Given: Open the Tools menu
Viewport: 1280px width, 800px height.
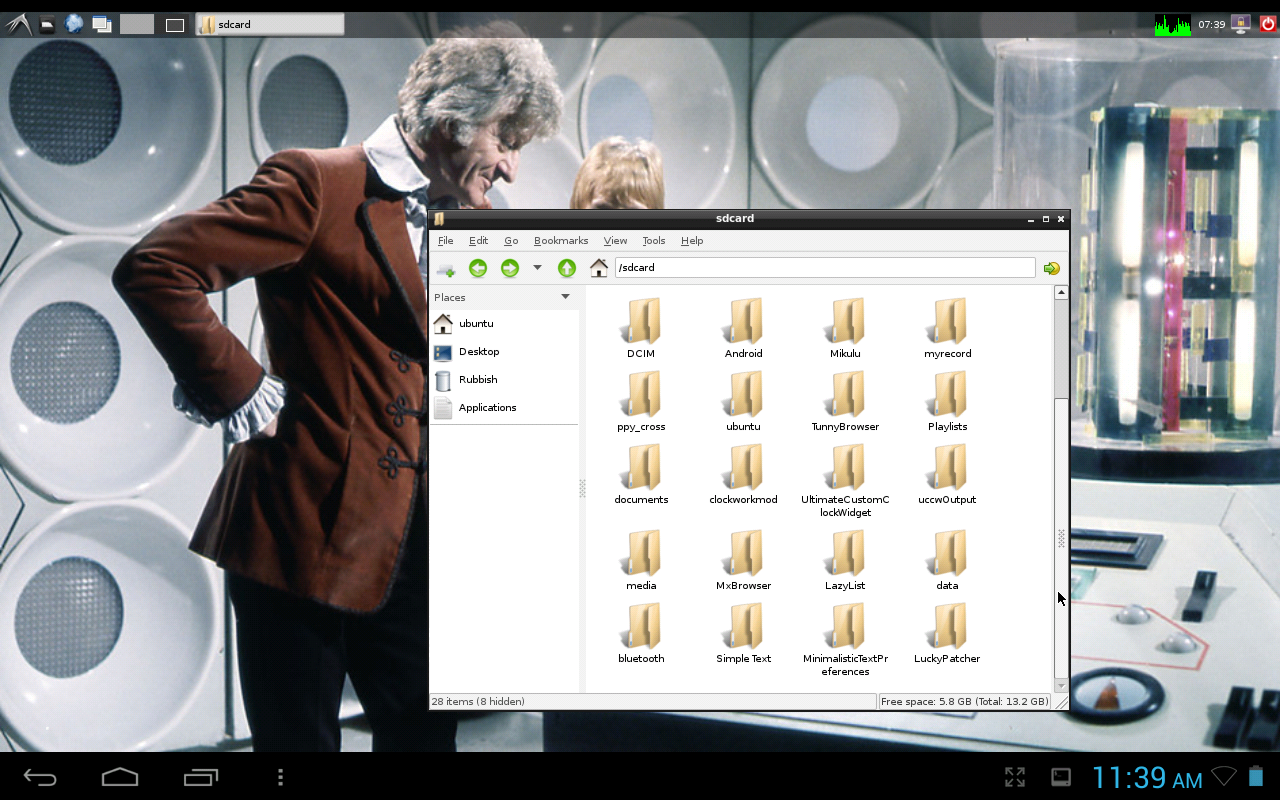Looking at the screenshot, I should click(x=654, y=240).
